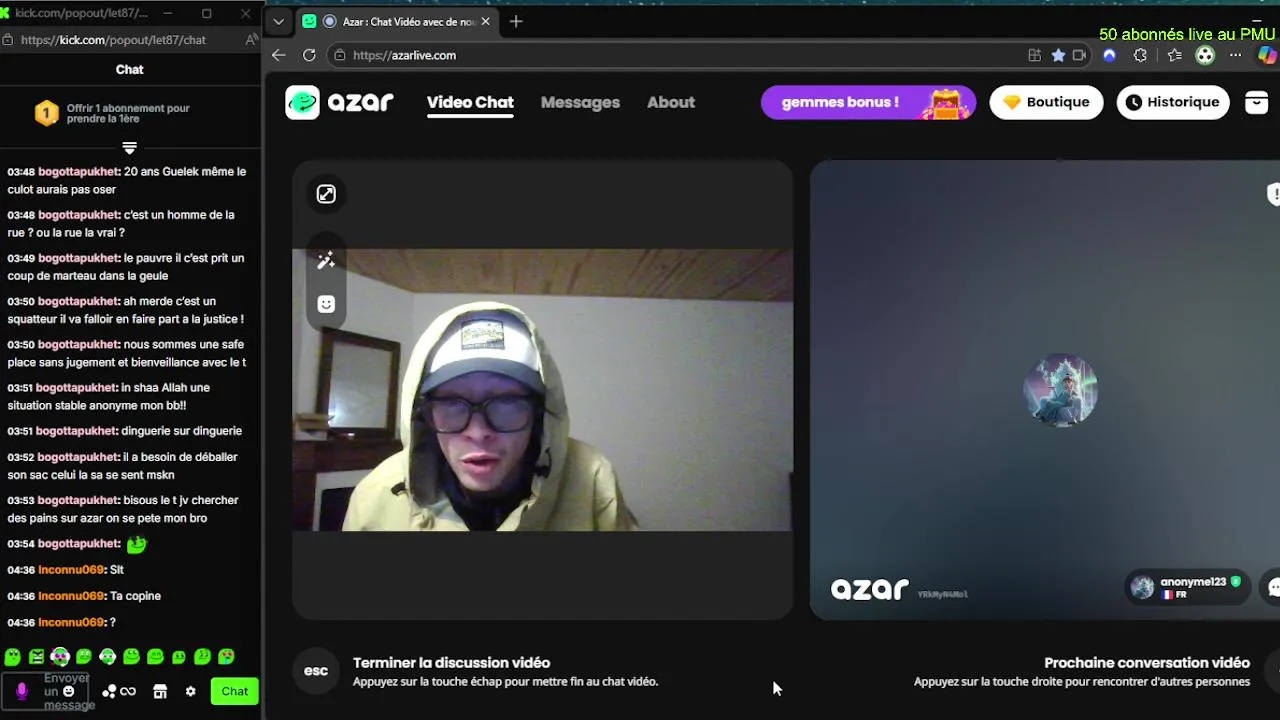Expand the leaderboard arrow in Kick chat
The width and height of the screenshot is (1280, 720).
coord(129,148)
